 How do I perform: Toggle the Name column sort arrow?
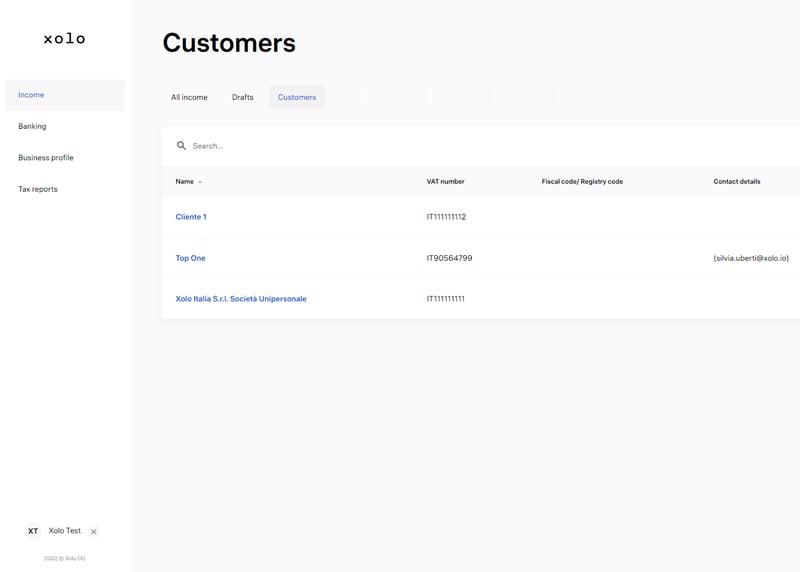200,182
